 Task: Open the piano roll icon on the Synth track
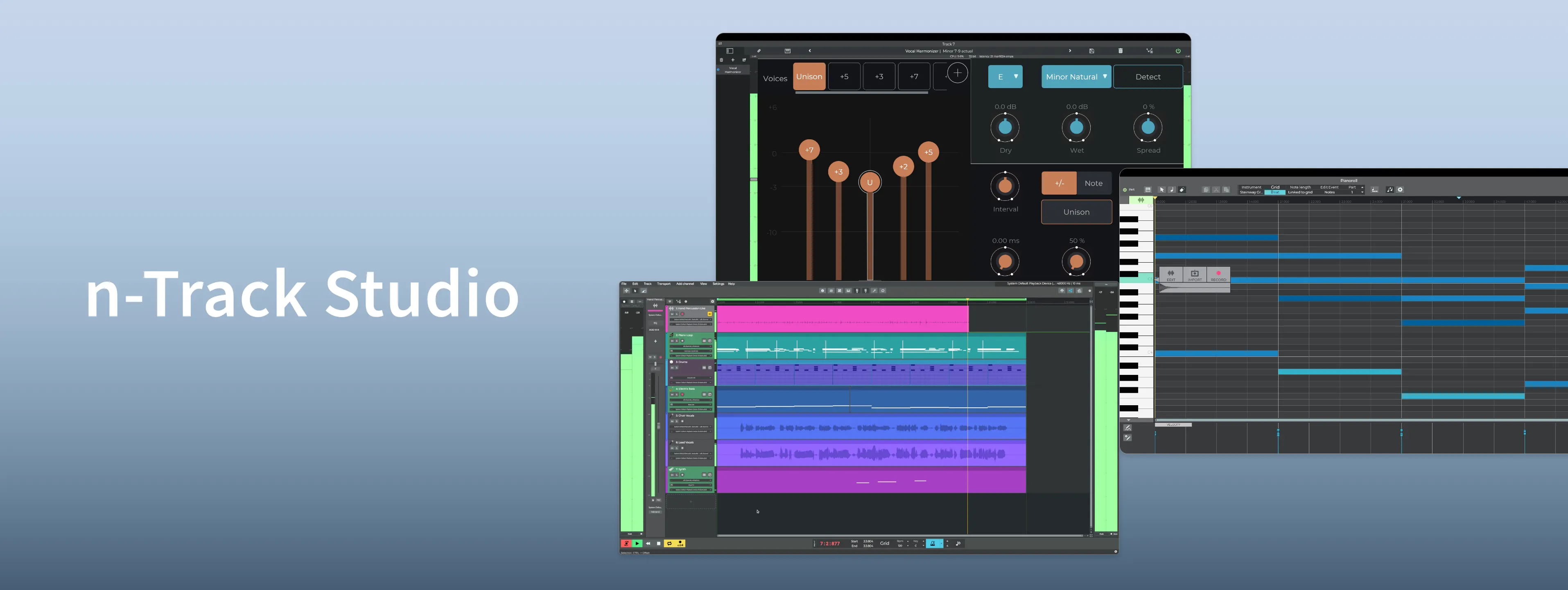coord(704,475)
